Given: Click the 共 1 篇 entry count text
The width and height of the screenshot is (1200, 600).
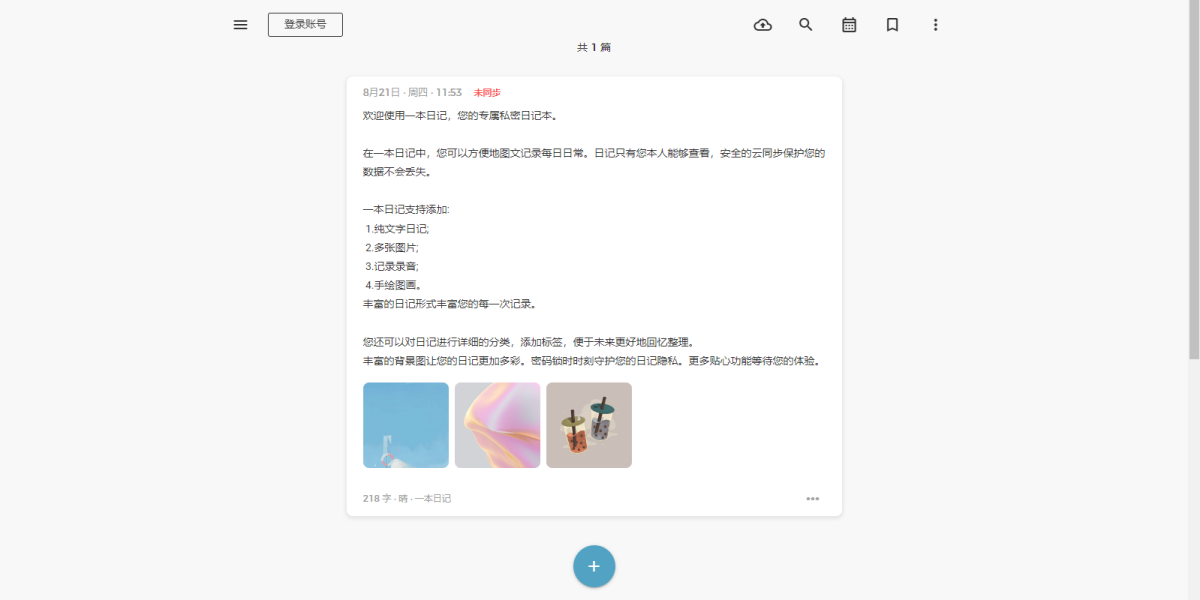Looking at the screenshot, I should tap(594, 48).
